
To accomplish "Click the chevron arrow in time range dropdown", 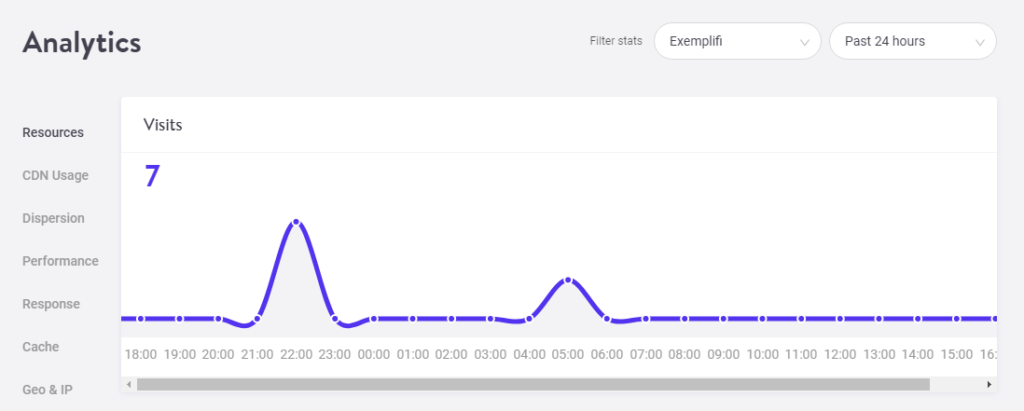I will (x=980, y=42).
